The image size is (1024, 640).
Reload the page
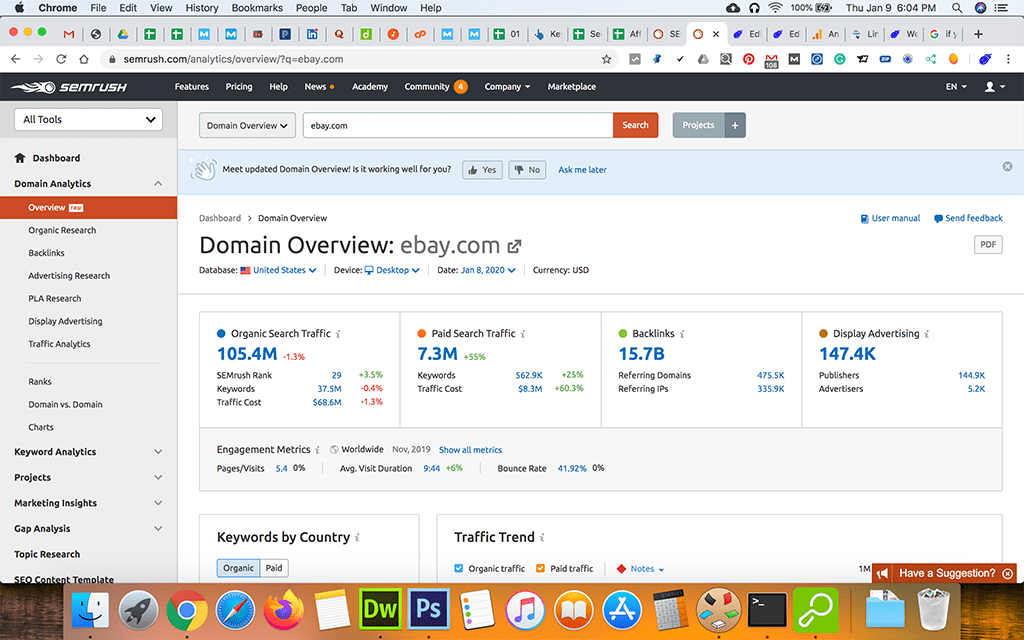[61, 59]
